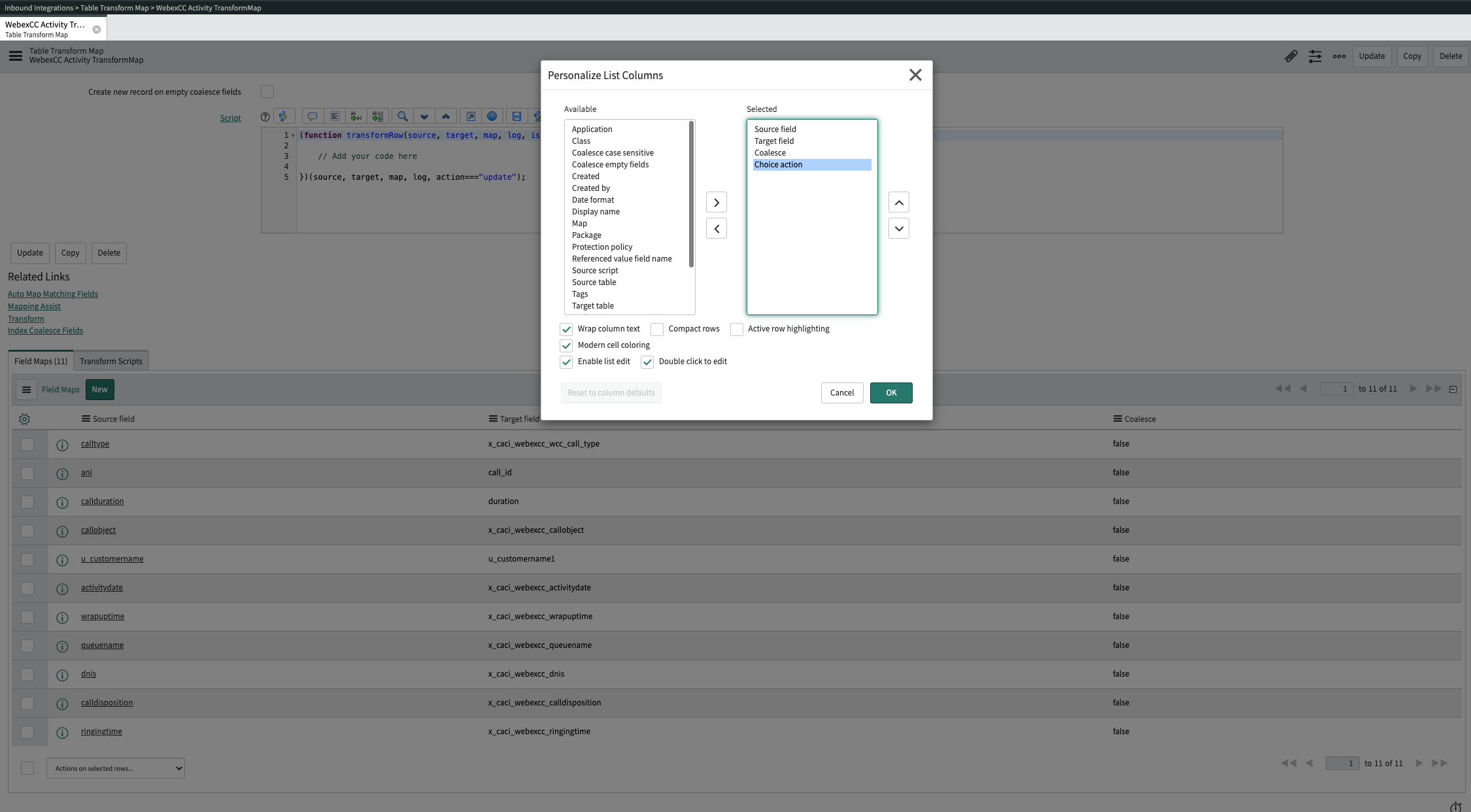The height and width of the screenshot is (812, 1471).
Task: Click the bottom pagination next page arrow
Action: pos(1419,763)
